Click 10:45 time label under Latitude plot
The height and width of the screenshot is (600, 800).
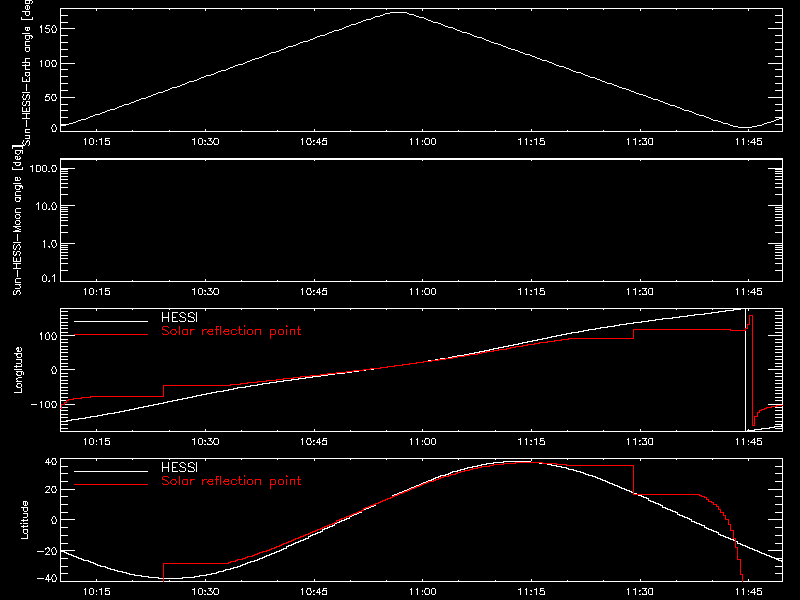[314, 592]
